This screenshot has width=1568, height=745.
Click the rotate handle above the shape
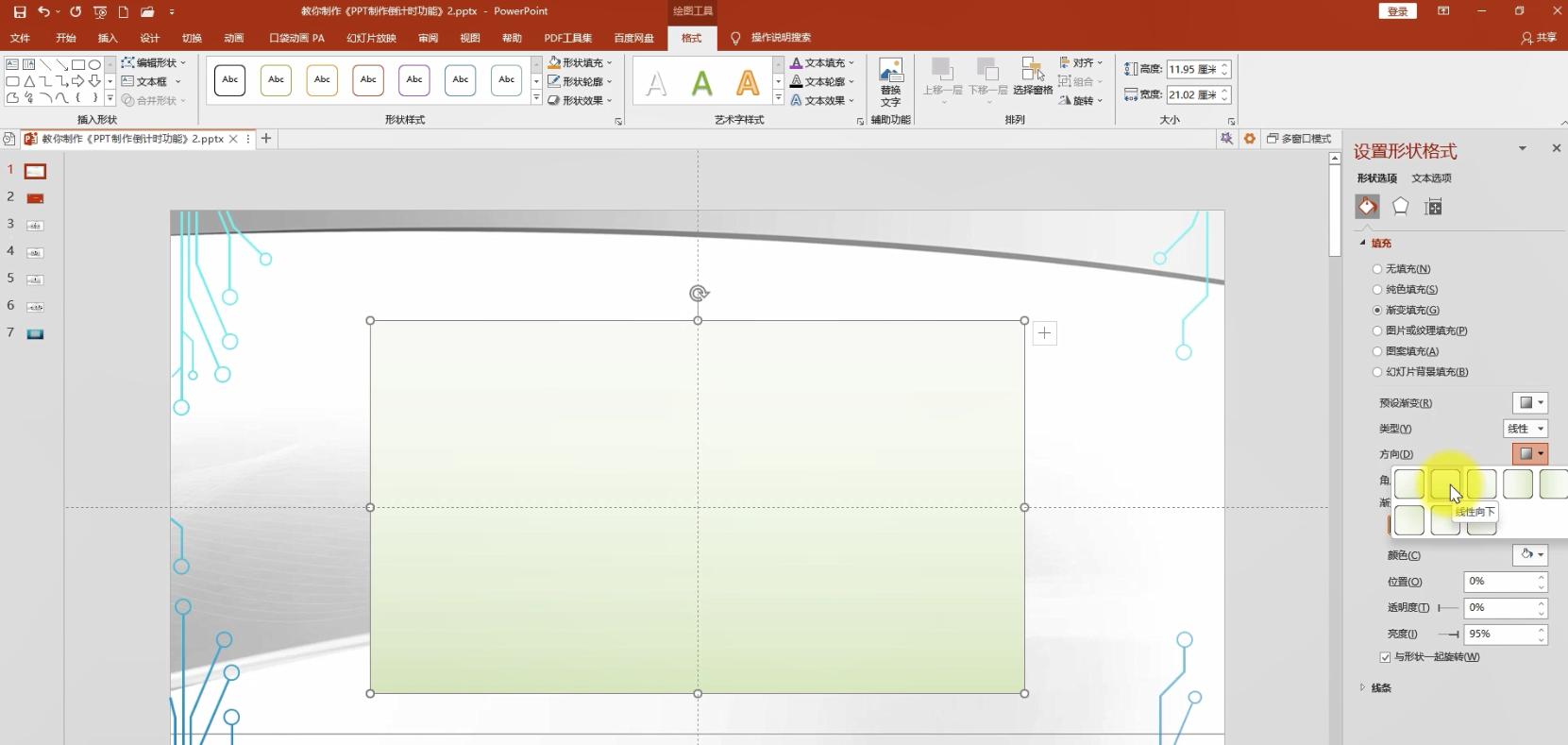point(699,294)
